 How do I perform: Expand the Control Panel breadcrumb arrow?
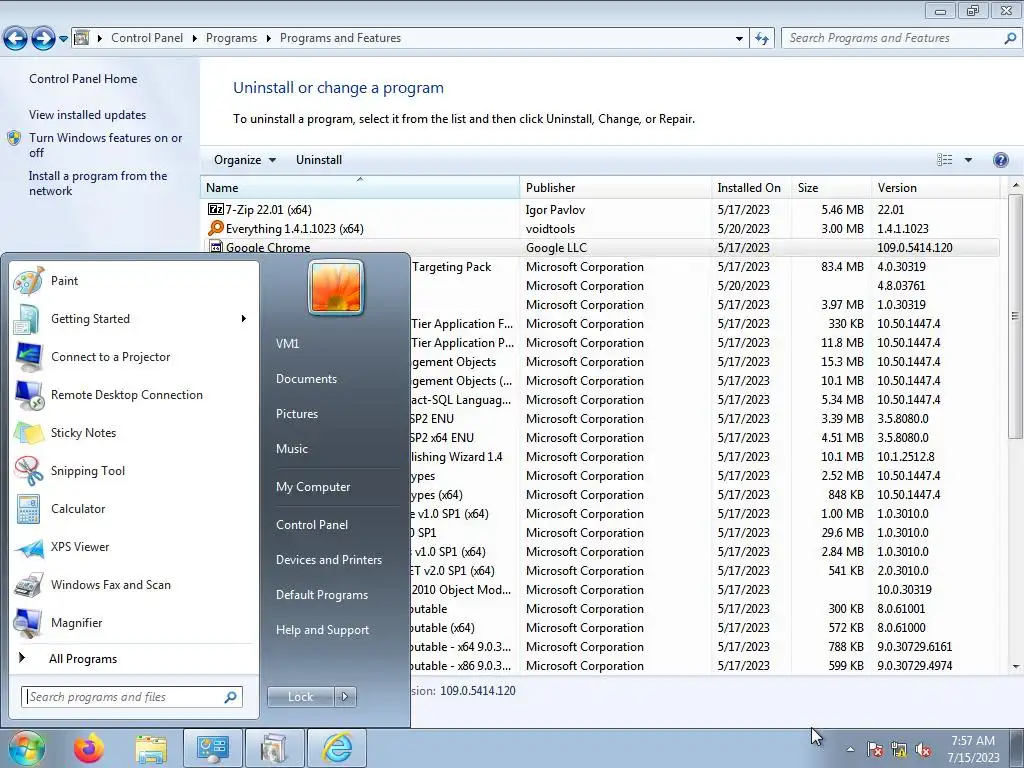(x=195, y=39)
